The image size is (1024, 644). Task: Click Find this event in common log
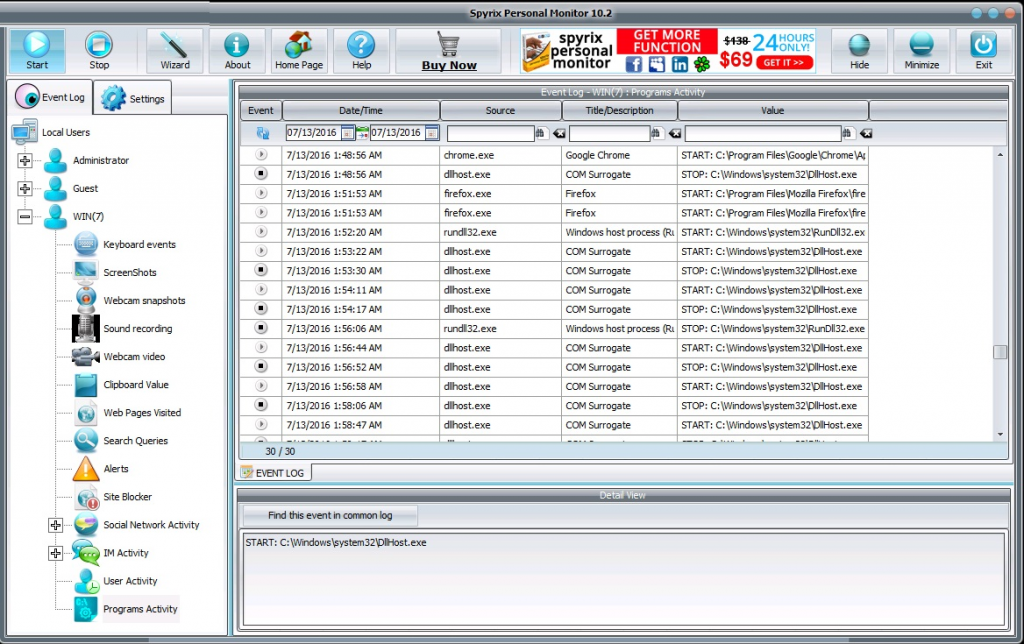coord(330,516)
